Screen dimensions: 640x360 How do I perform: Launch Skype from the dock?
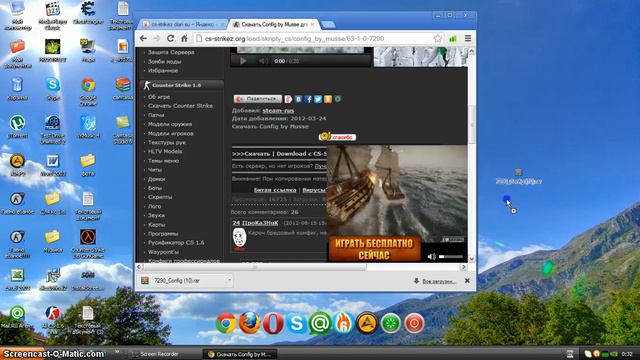[296, 323]
